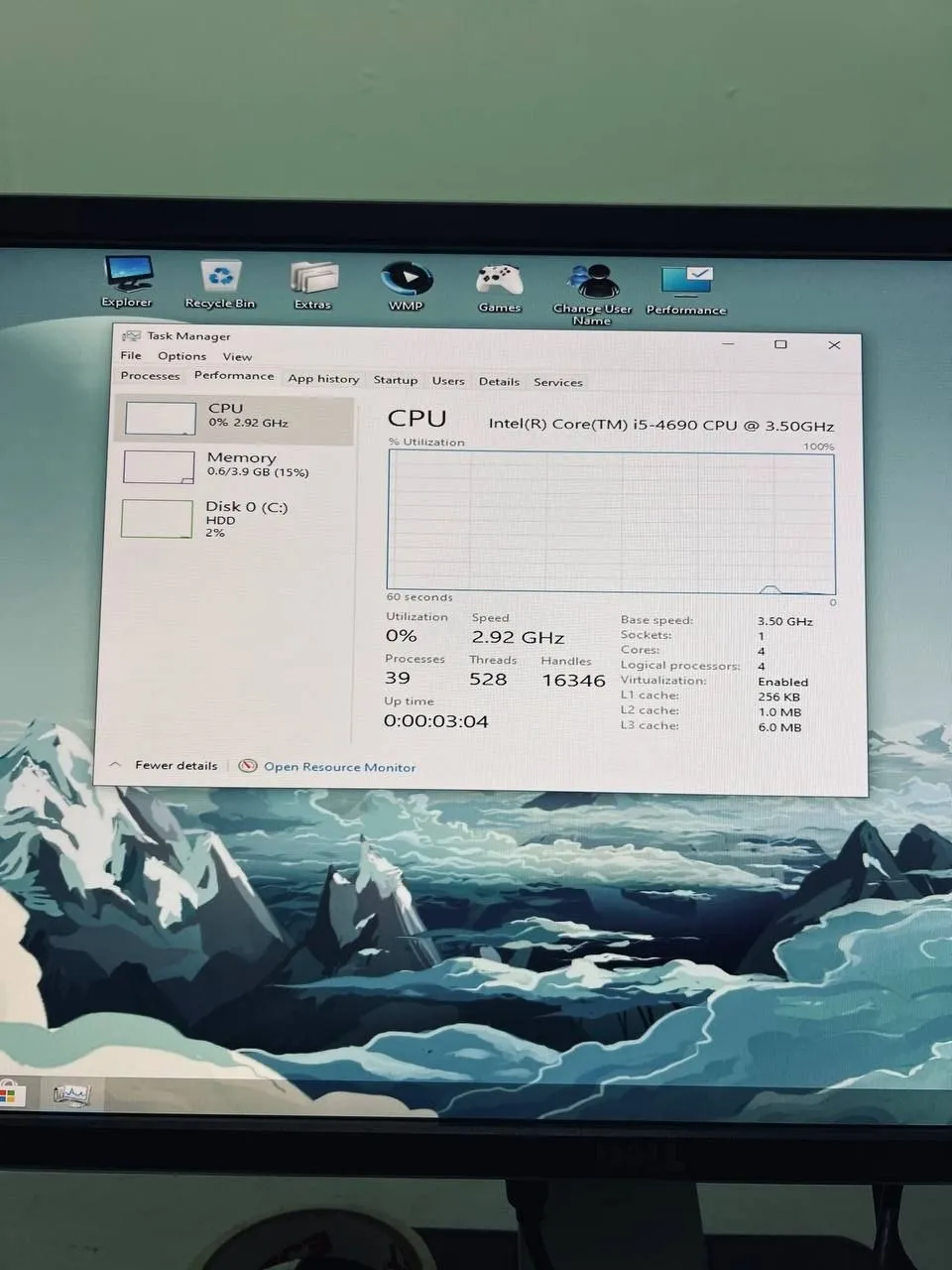Click the 0% utilization value
952x1270 pixels.
[x=402, y=636]
